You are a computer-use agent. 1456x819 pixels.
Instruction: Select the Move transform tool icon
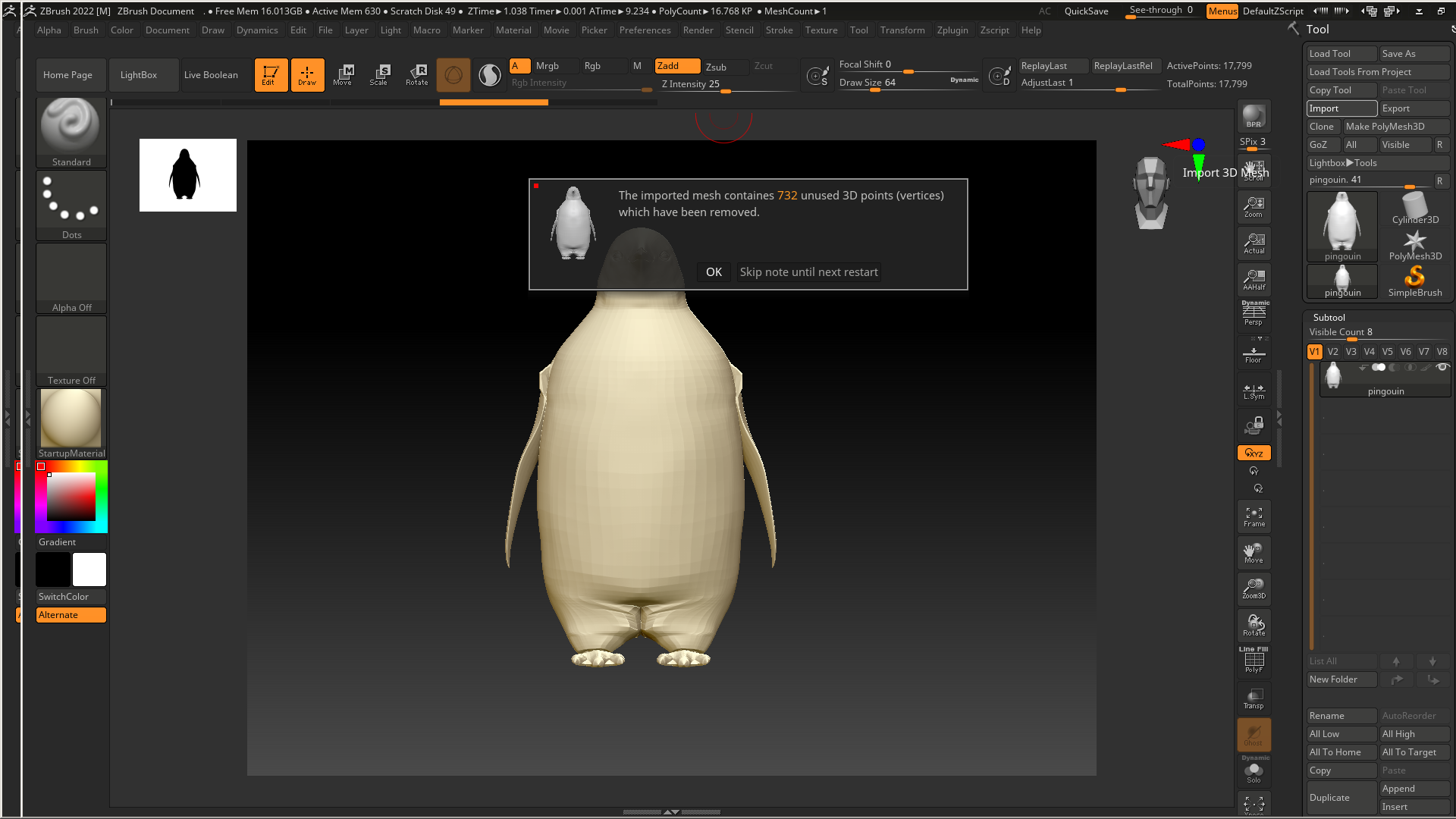tap(343, 74)
